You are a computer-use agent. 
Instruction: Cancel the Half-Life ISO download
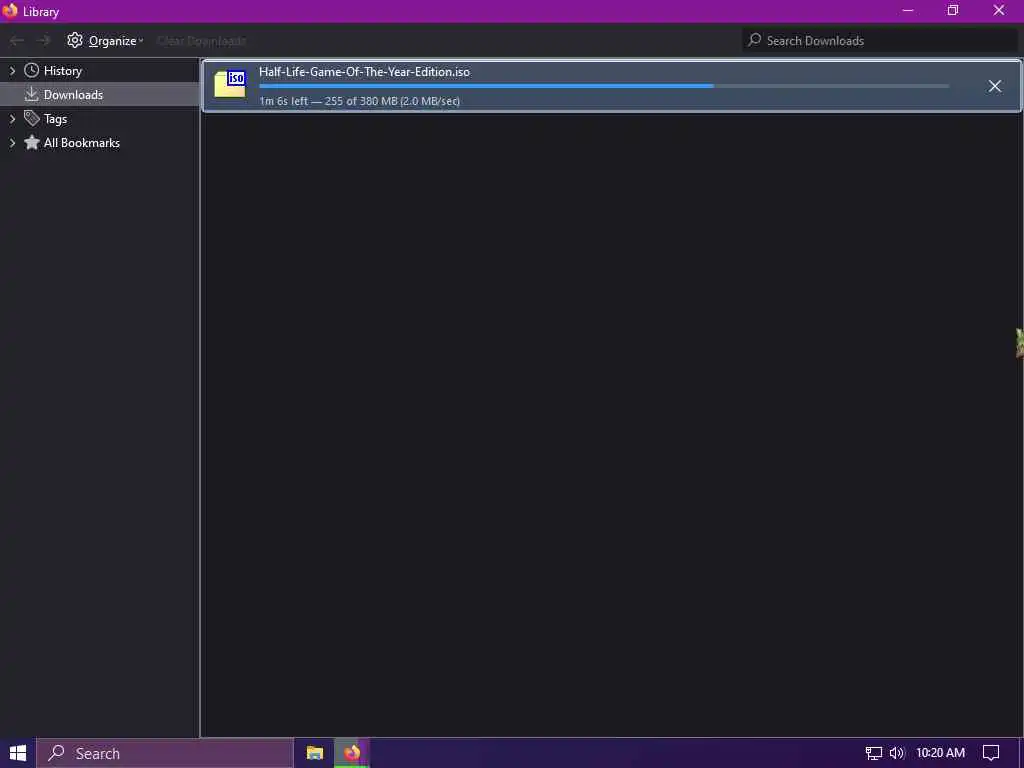pos(995,86)
